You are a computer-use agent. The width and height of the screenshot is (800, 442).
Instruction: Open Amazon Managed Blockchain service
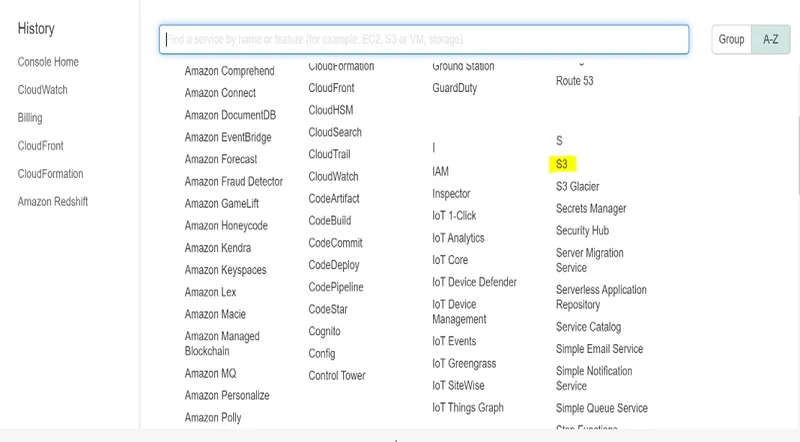pos(222,343)
